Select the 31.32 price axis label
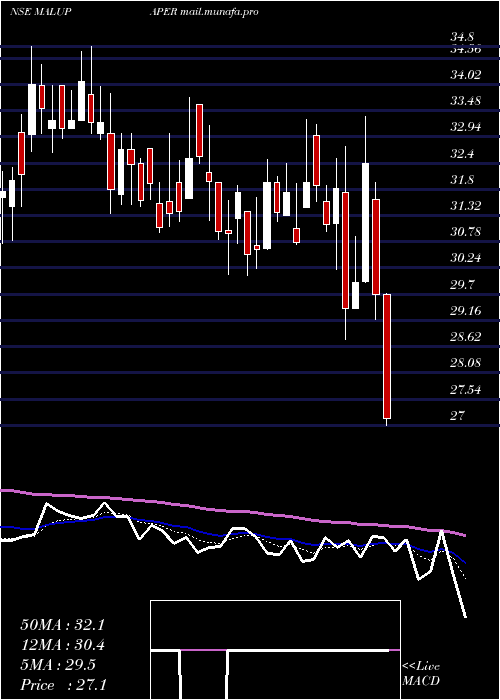 466,206
